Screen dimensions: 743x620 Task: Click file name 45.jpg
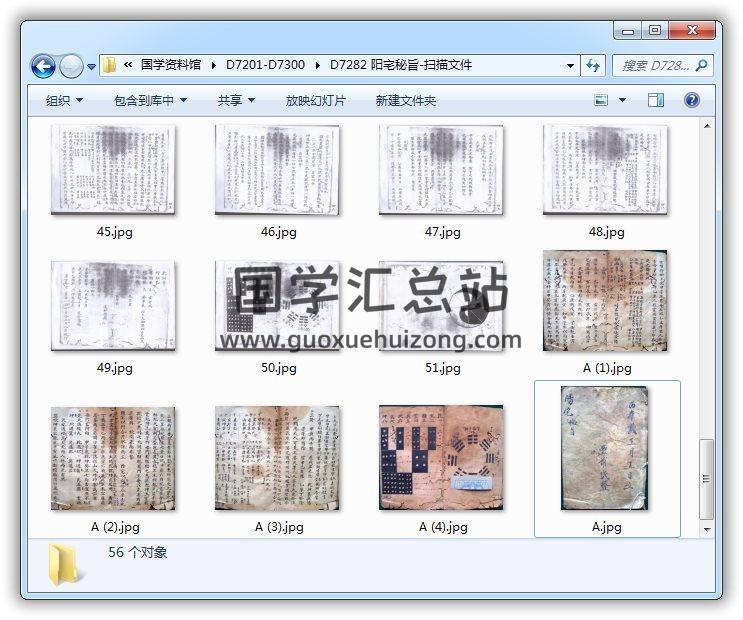pyautogui.click(x=115, y=232)
